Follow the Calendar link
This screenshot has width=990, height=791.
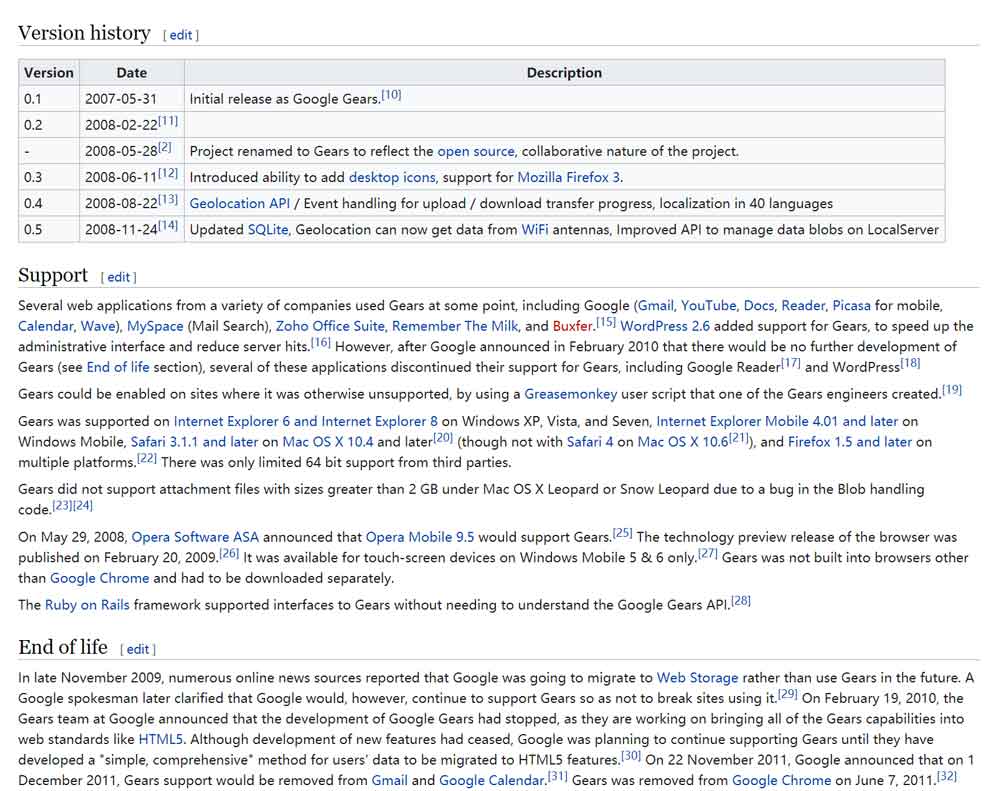tap(45, 326)
